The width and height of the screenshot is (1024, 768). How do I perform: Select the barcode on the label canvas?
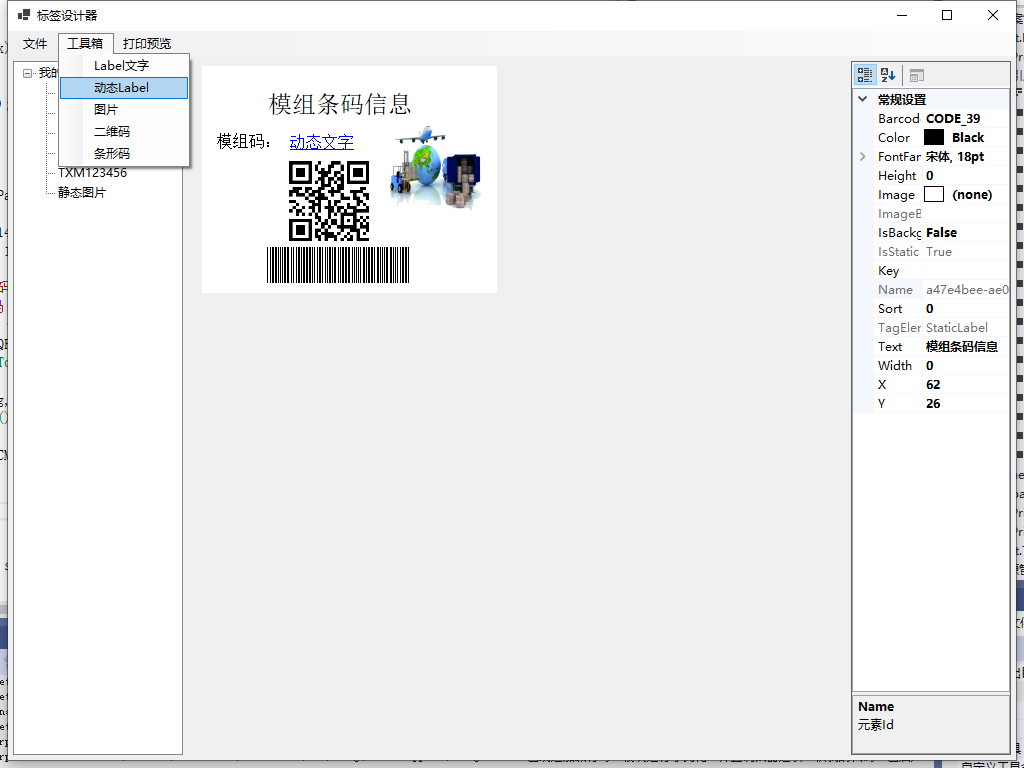[x=338, y=265]
